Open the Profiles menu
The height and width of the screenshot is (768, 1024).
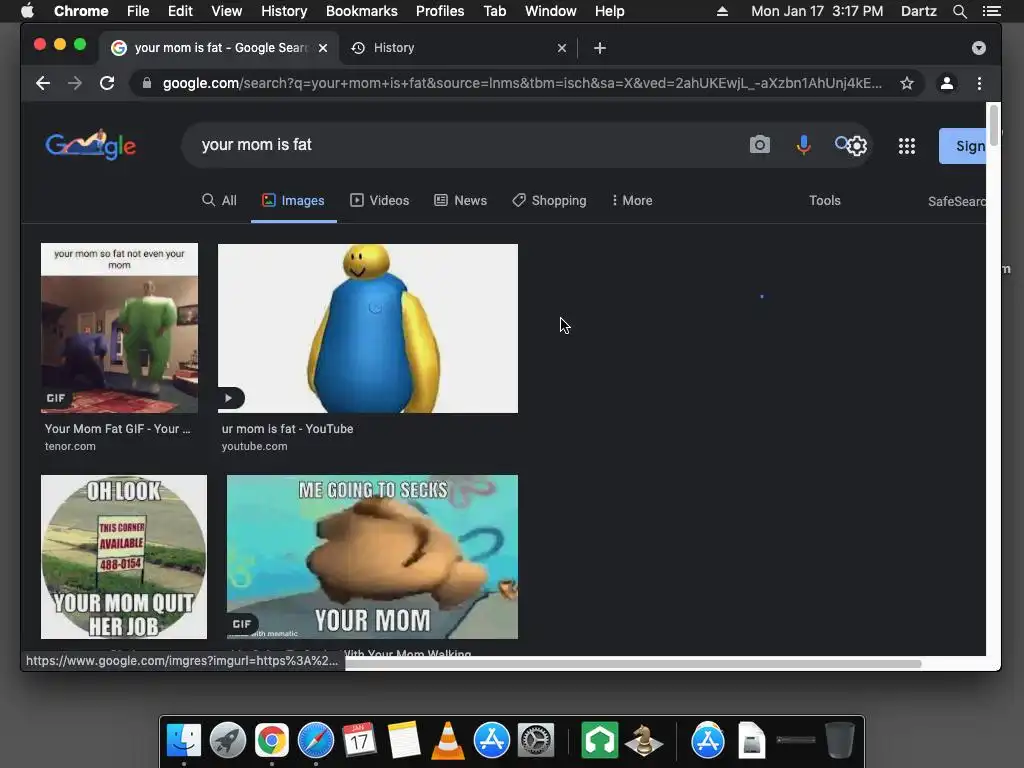(440, 11)
